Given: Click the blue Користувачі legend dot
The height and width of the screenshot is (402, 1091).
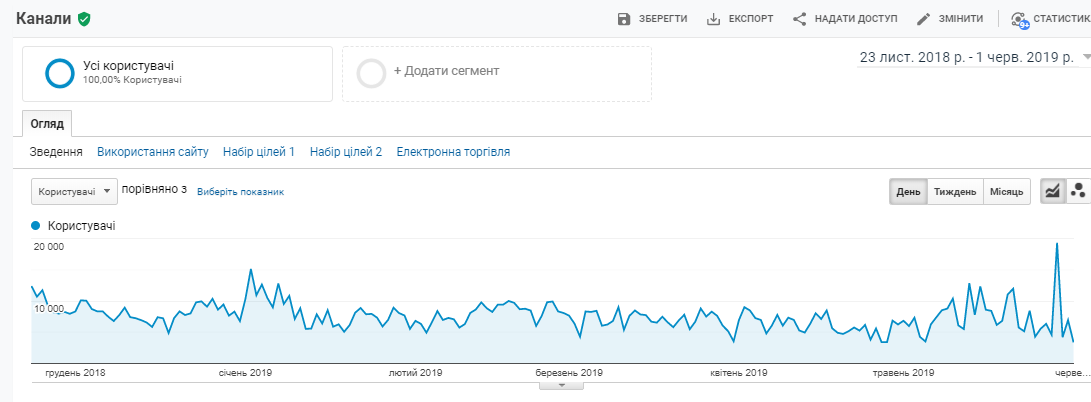Looking at the screenshot, I should click(x=37, y=226).
